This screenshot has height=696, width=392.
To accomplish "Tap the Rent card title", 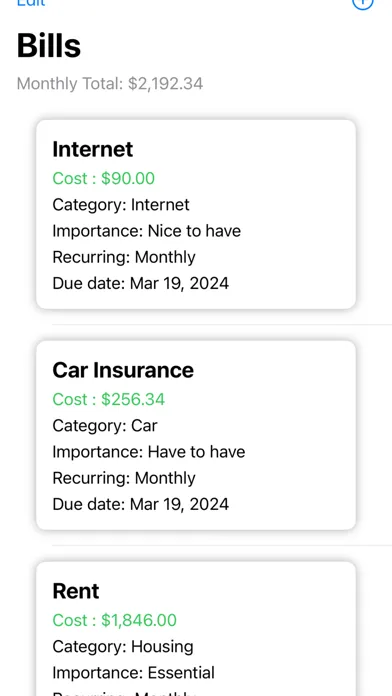I will (76, 591).
